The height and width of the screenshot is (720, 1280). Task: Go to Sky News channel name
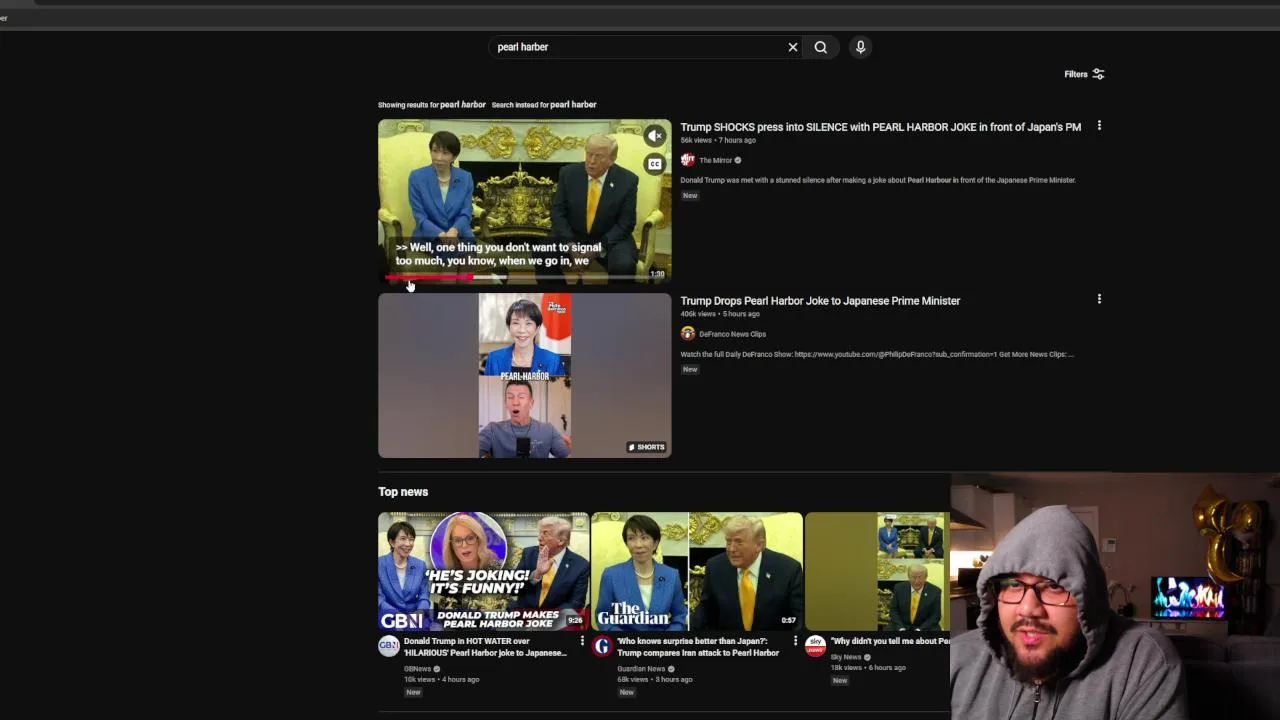click(845, 657)
